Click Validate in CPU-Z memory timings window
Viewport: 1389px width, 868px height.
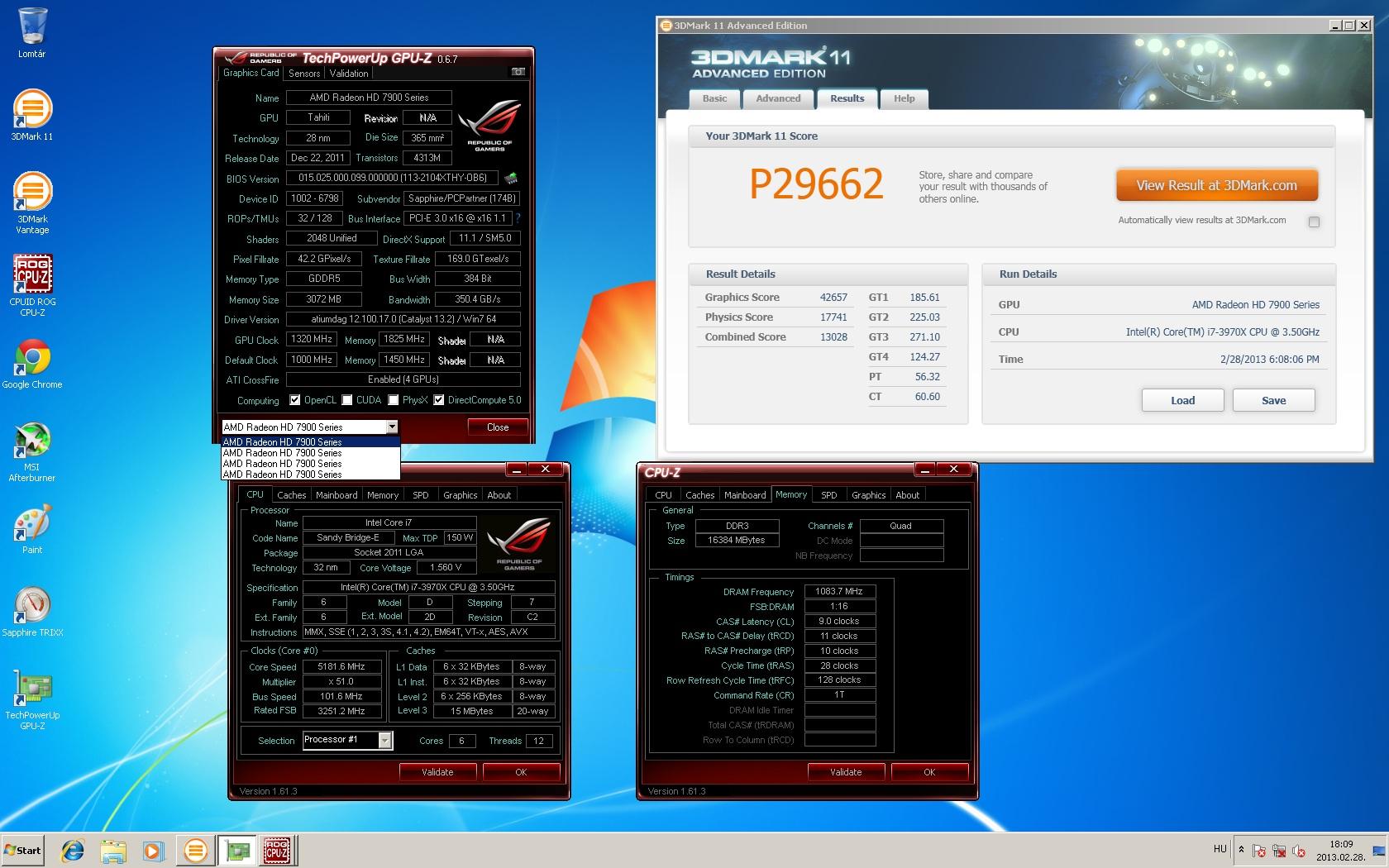(846, 772)
